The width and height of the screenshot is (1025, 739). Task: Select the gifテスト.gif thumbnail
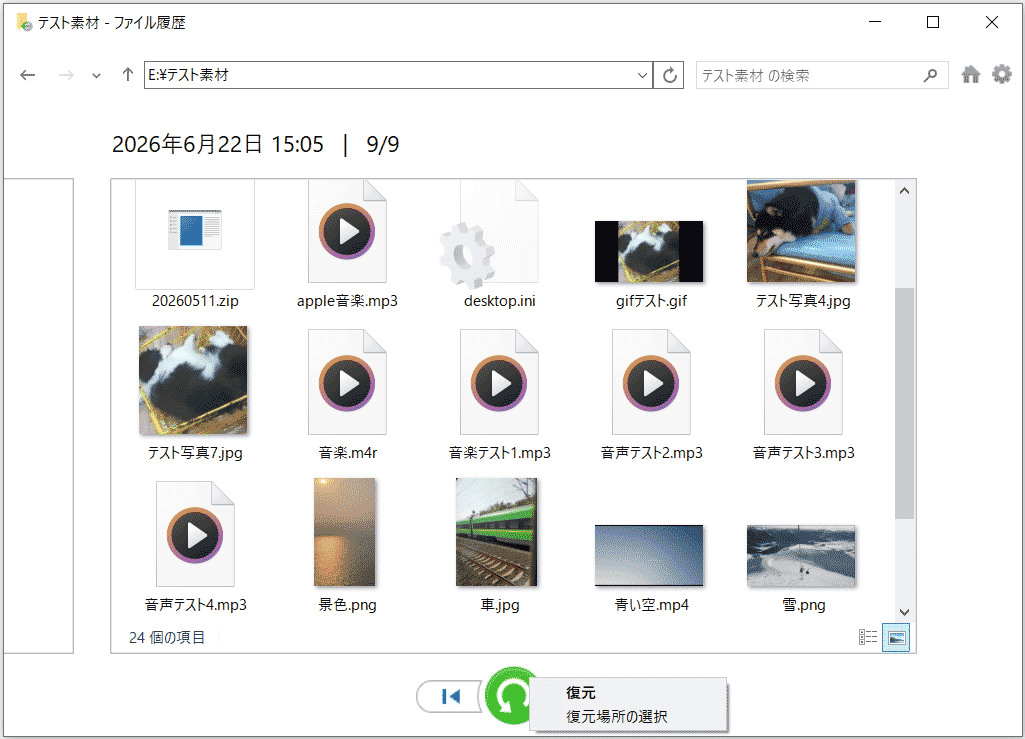pos(648,252)
